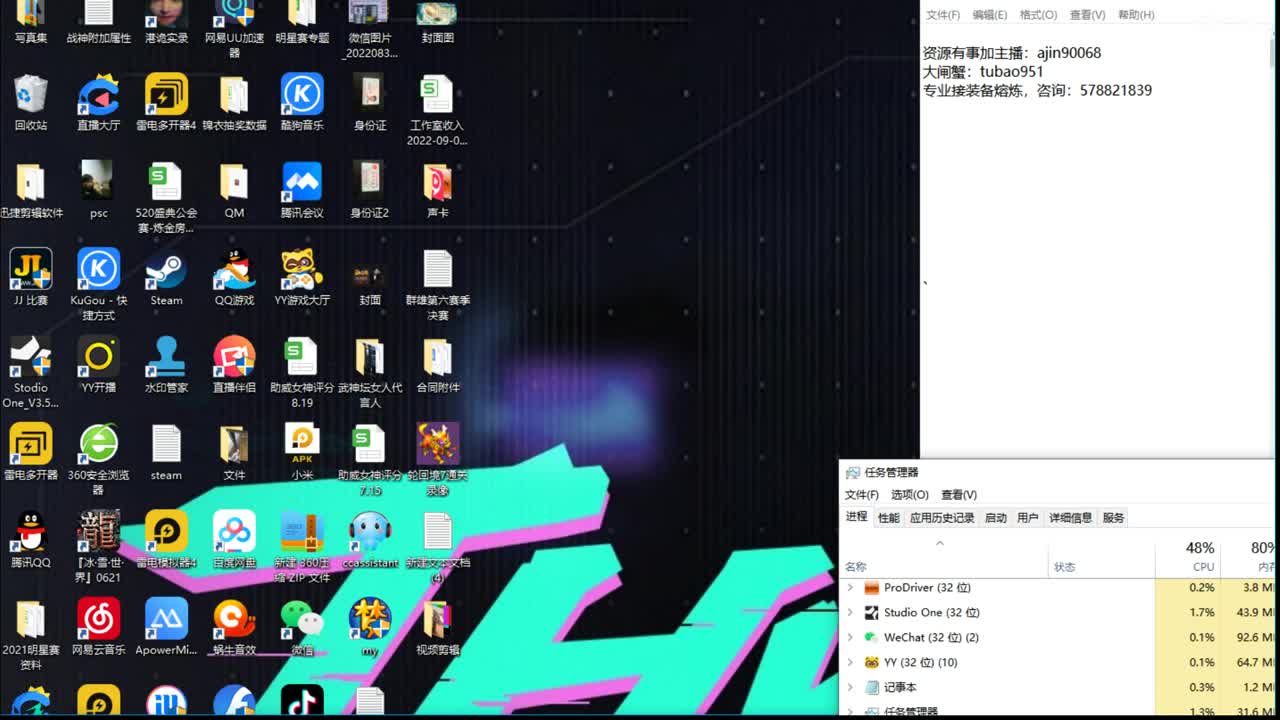
Task: Sort by the 状态 column header
Action: pos(1101,558)
